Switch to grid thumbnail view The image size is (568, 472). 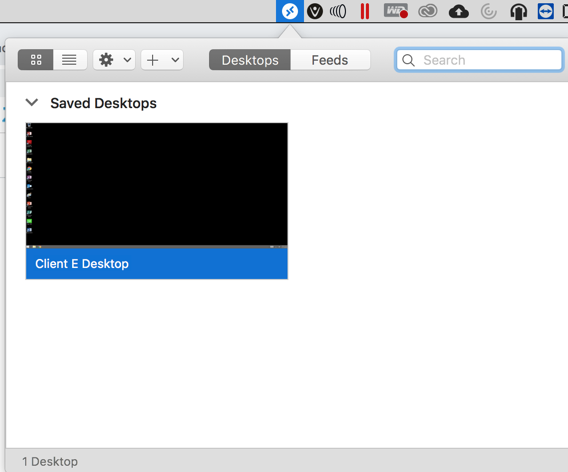pos(36,60)
